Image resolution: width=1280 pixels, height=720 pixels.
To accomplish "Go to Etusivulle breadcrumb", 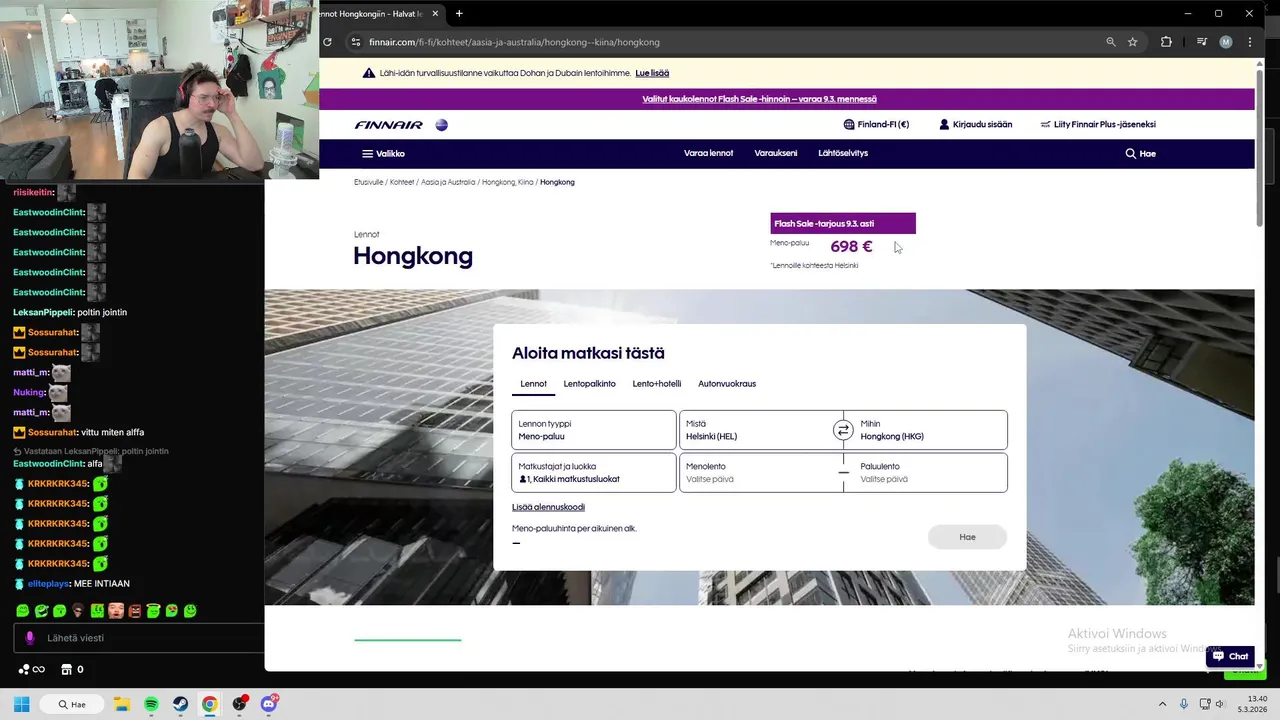I will pyautogui.click(x=368, y=182).
